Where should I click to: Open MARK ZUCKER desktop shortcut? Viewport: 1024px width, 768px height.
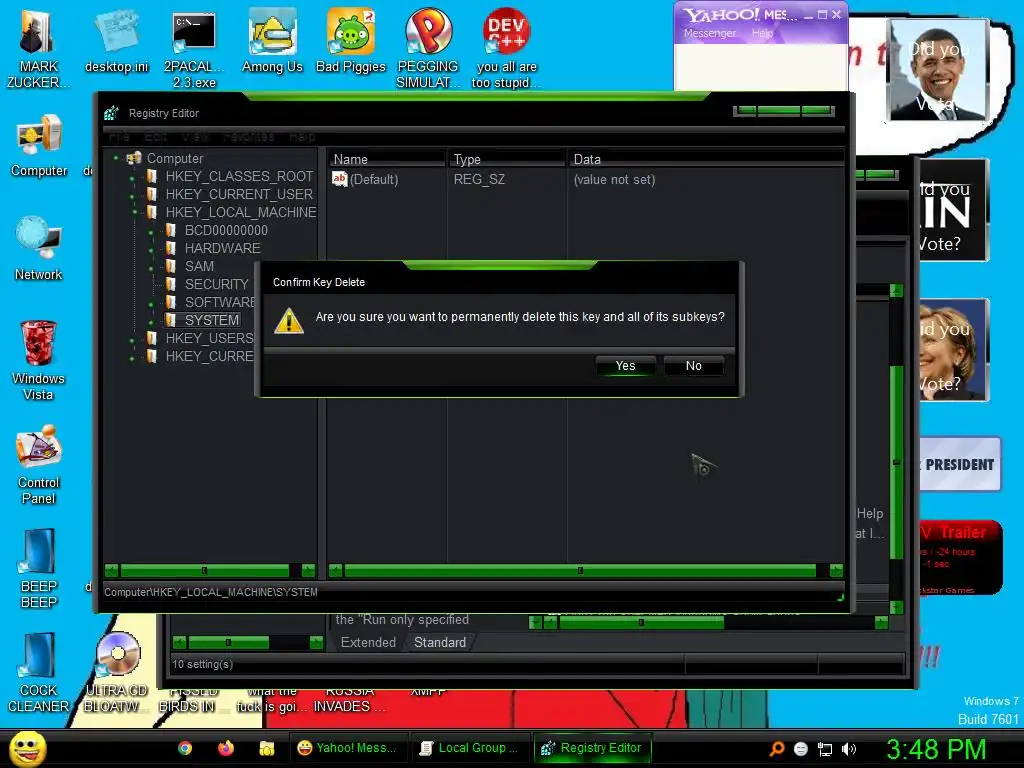point(39,50)
